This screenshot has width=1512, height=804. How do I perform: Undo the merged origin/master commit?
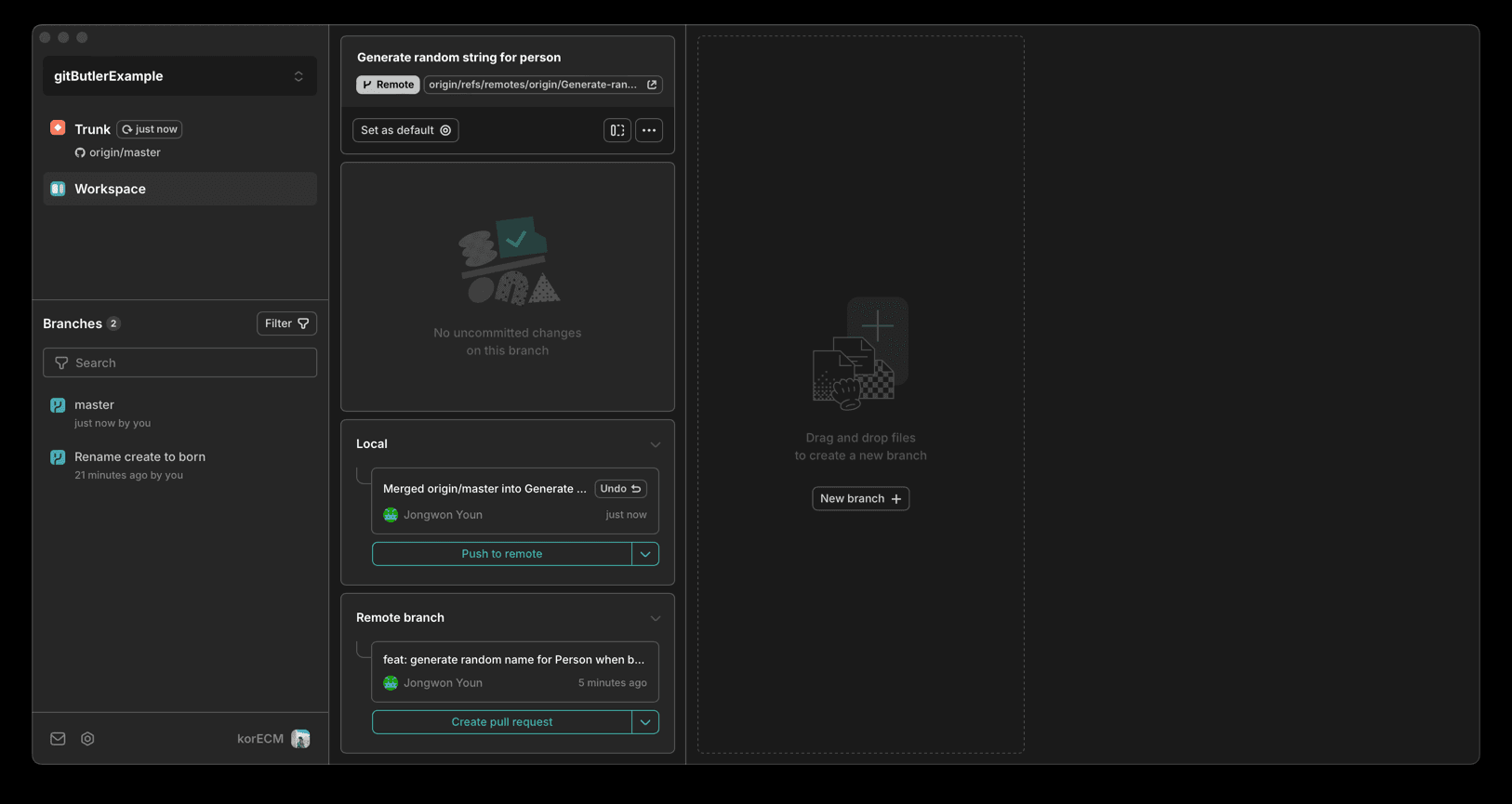[x=620, y=489]
